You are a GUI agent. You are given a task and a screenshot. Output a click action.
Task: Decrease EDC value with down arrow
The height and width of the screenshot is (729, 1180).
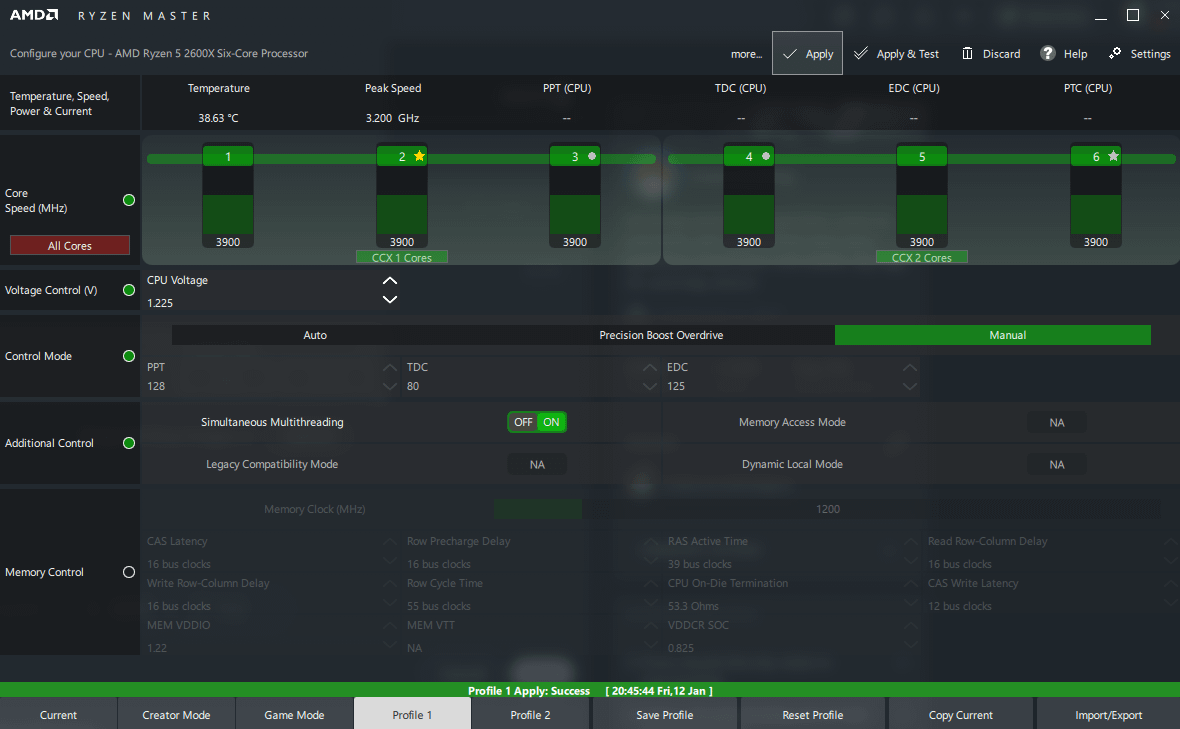coord(910,386)
